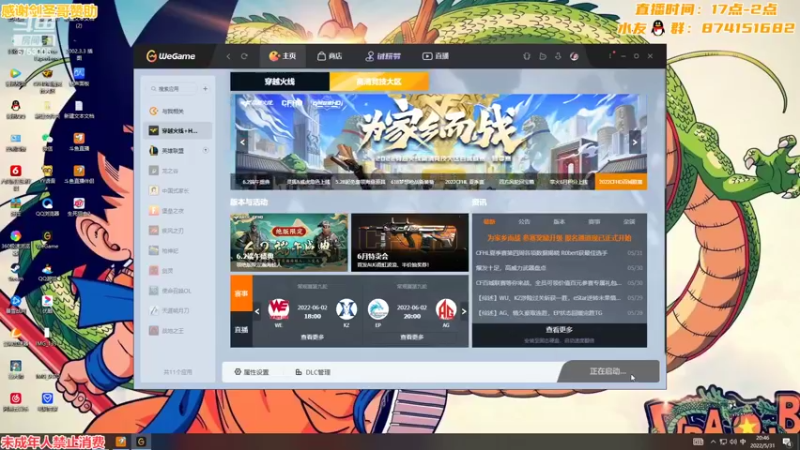Click 查看更多 under the EP vs AG match
The image size is (800, 450).
412,337
